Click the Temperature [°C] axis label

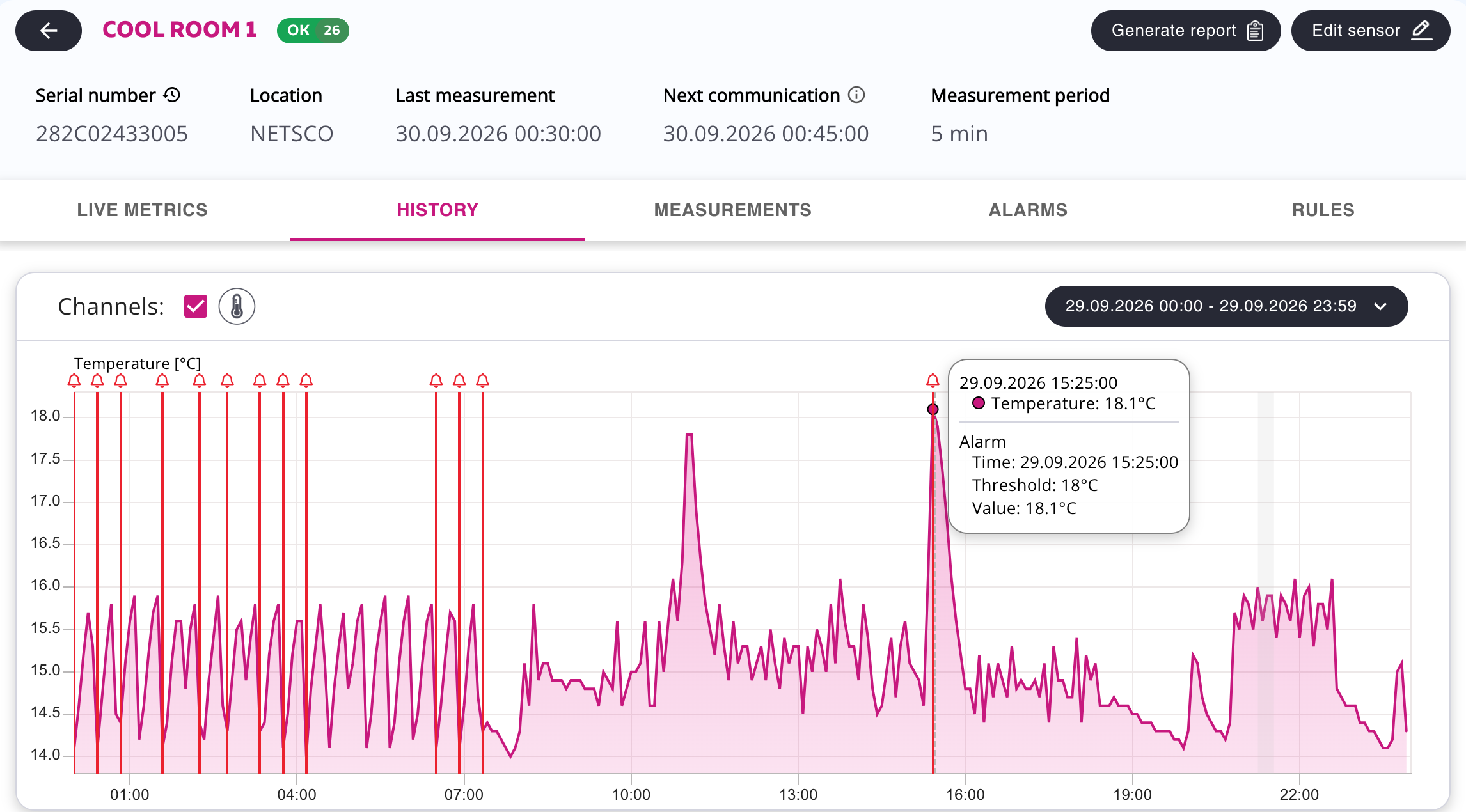(138, 363)
